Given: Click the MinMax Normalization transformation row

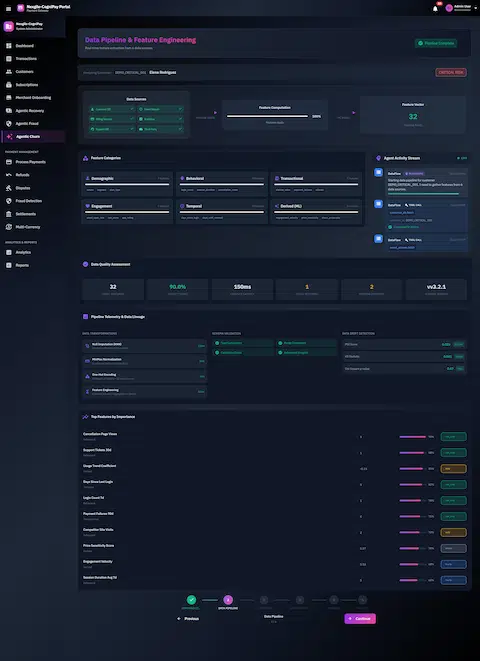Looking at the screenshot, I should point(145,361).
